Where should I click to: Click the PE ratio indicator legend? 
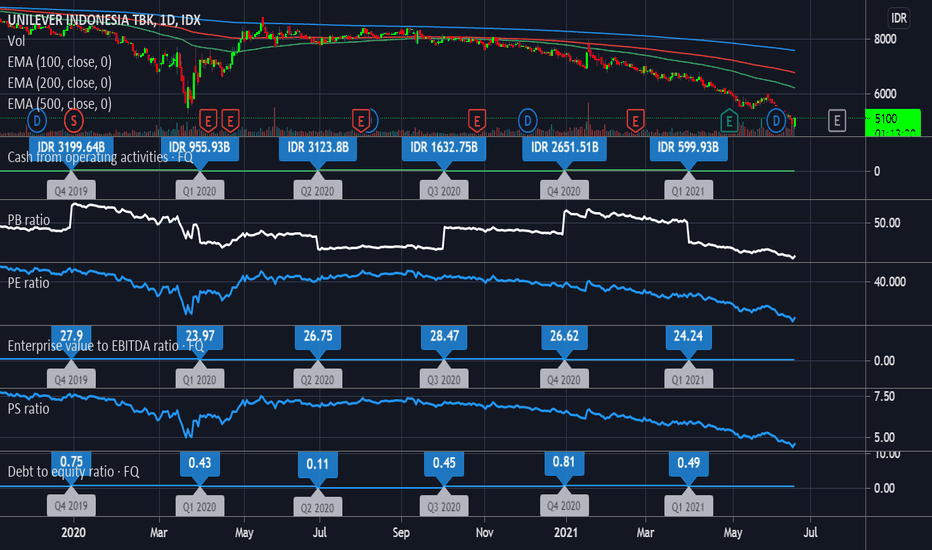coord(29,282)
